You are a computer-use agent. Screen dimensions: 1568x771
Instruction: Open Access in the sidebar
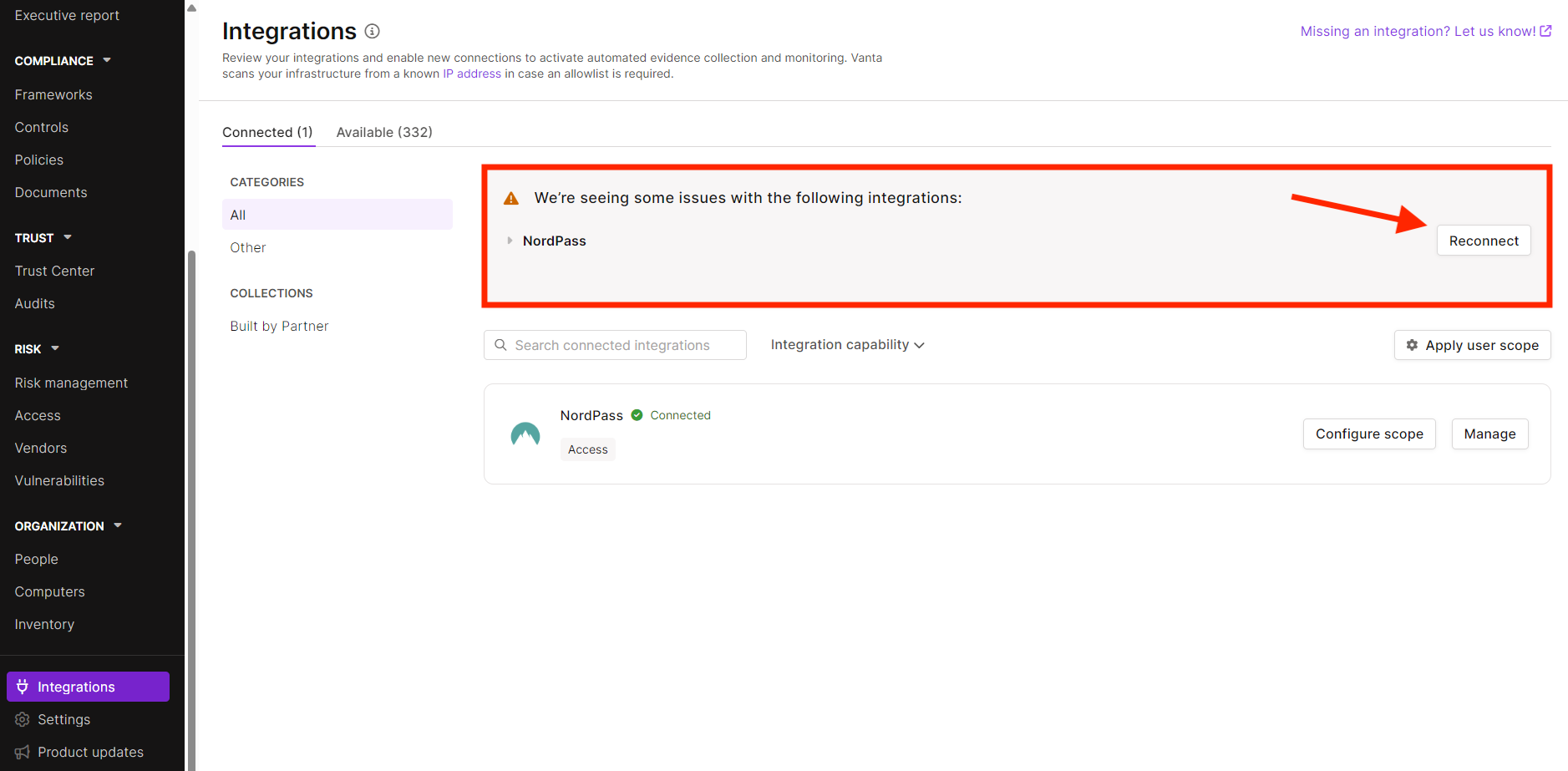(38, 415)
